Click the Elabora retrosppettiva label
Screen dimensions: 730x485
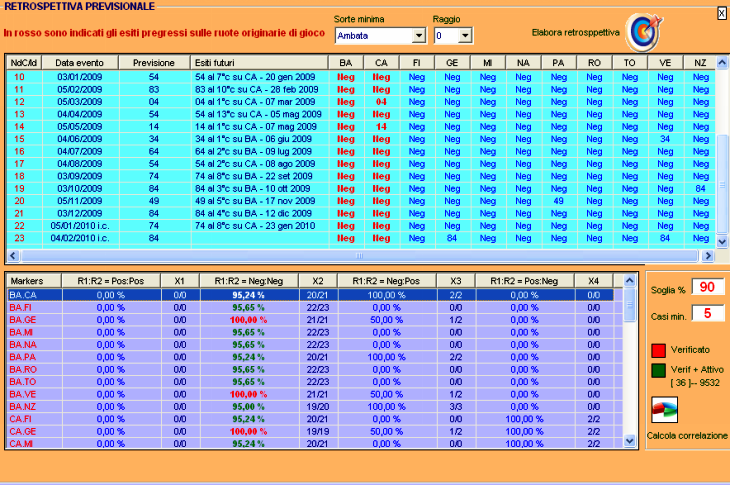575,33
